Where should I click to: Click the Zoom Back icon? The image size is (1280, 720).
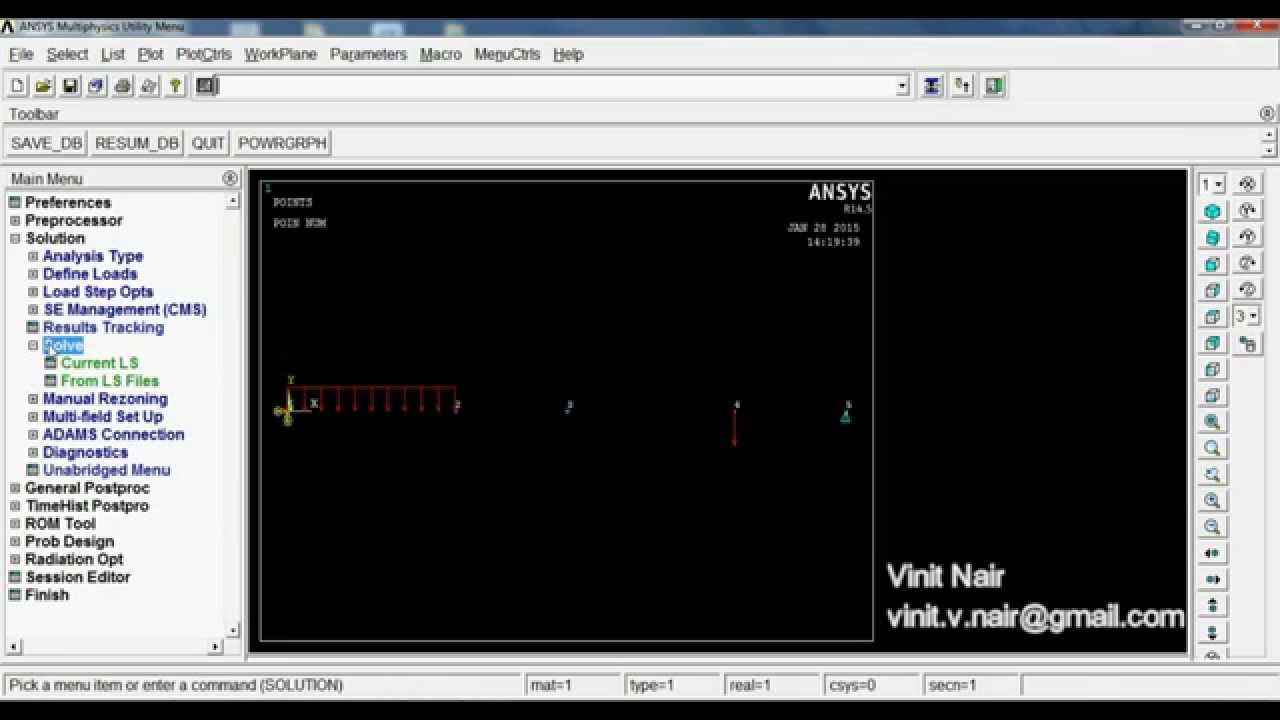[1212, 475]
